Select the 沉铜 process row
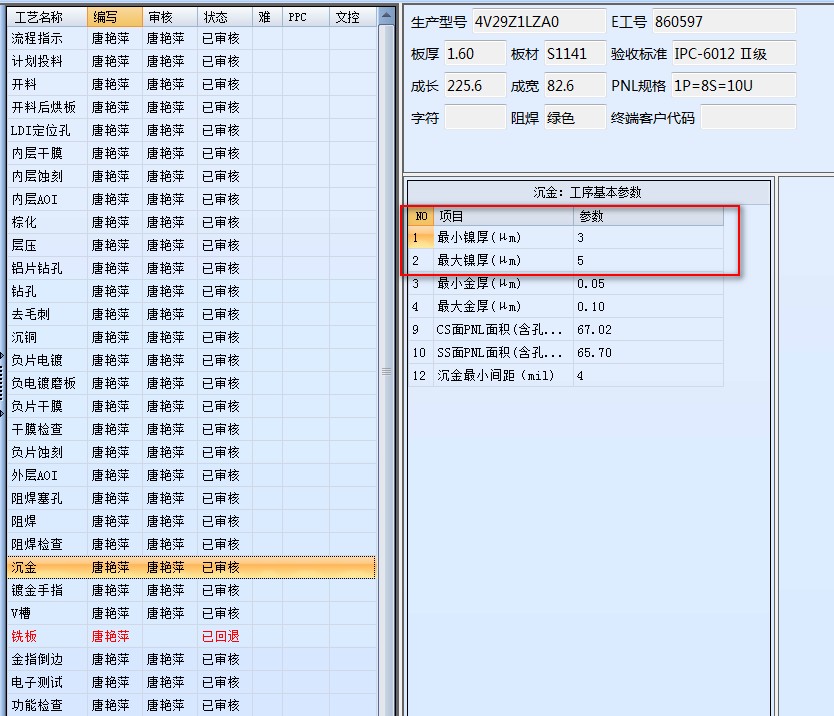Image resolution: width=834 pixels, height=716 pixels. (x=192, y=337)
